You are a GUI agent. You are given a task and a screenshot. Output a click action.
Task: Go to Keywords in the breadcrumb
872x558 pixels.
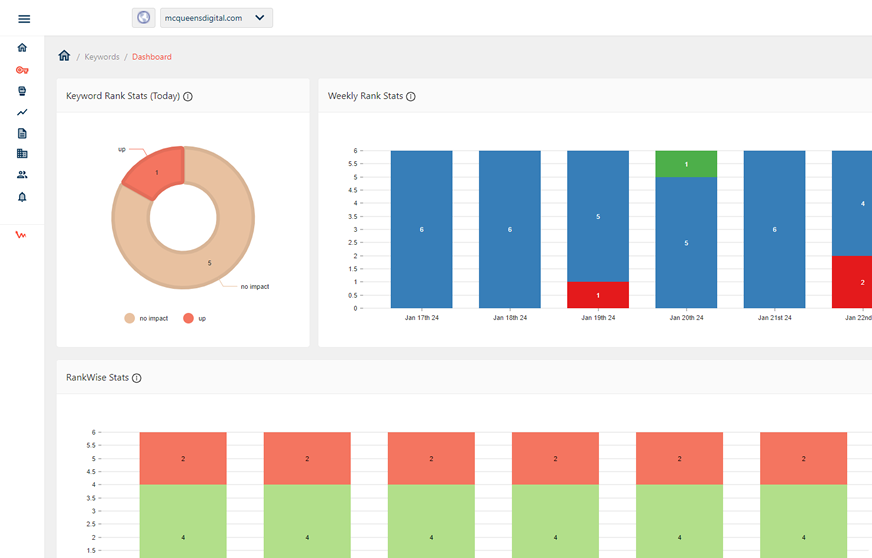[102, 57]
